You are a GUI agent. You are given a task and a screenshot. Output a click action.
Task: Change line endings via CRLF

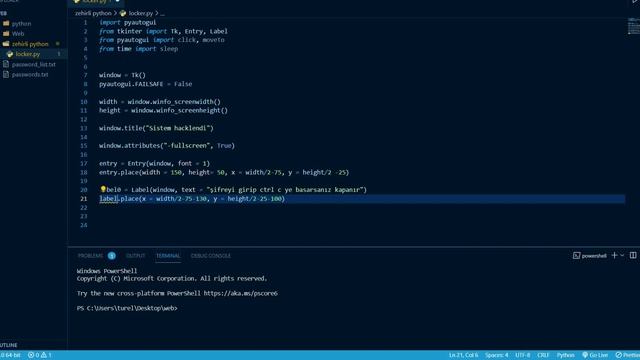[543, 355]
